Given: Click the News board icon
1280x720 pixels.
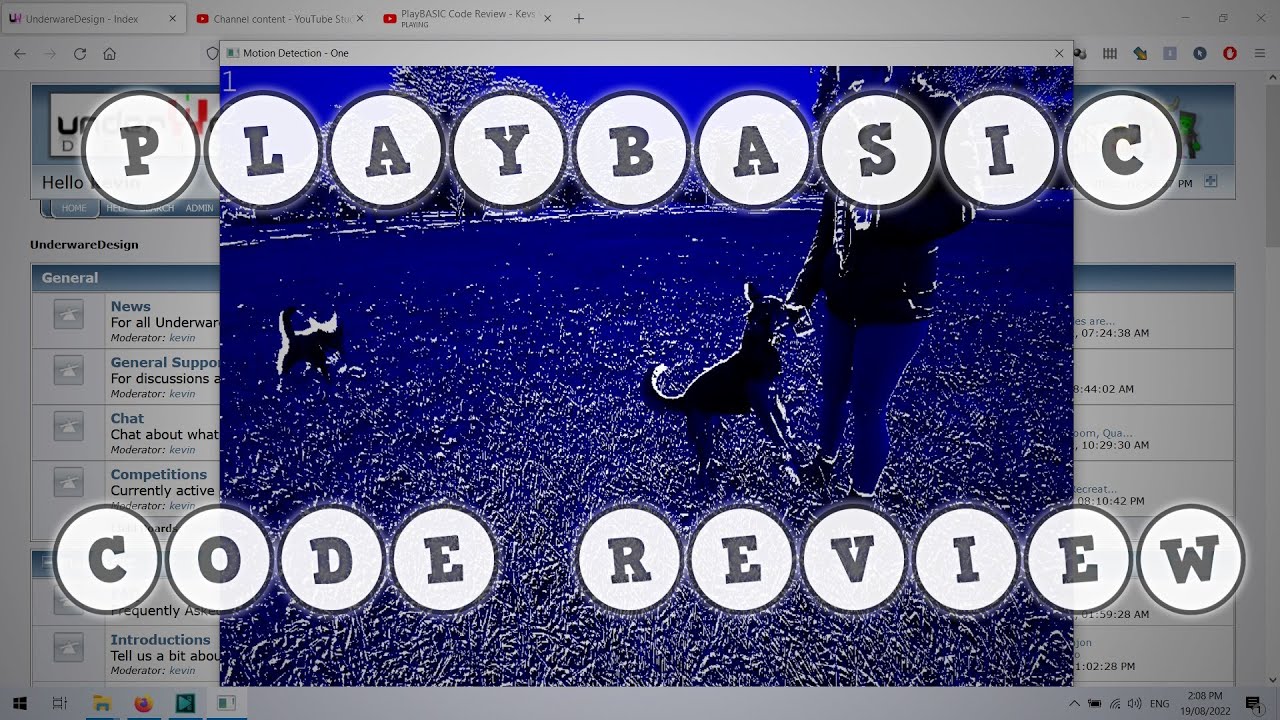Looking at the screenshot, I should (68, 315).
